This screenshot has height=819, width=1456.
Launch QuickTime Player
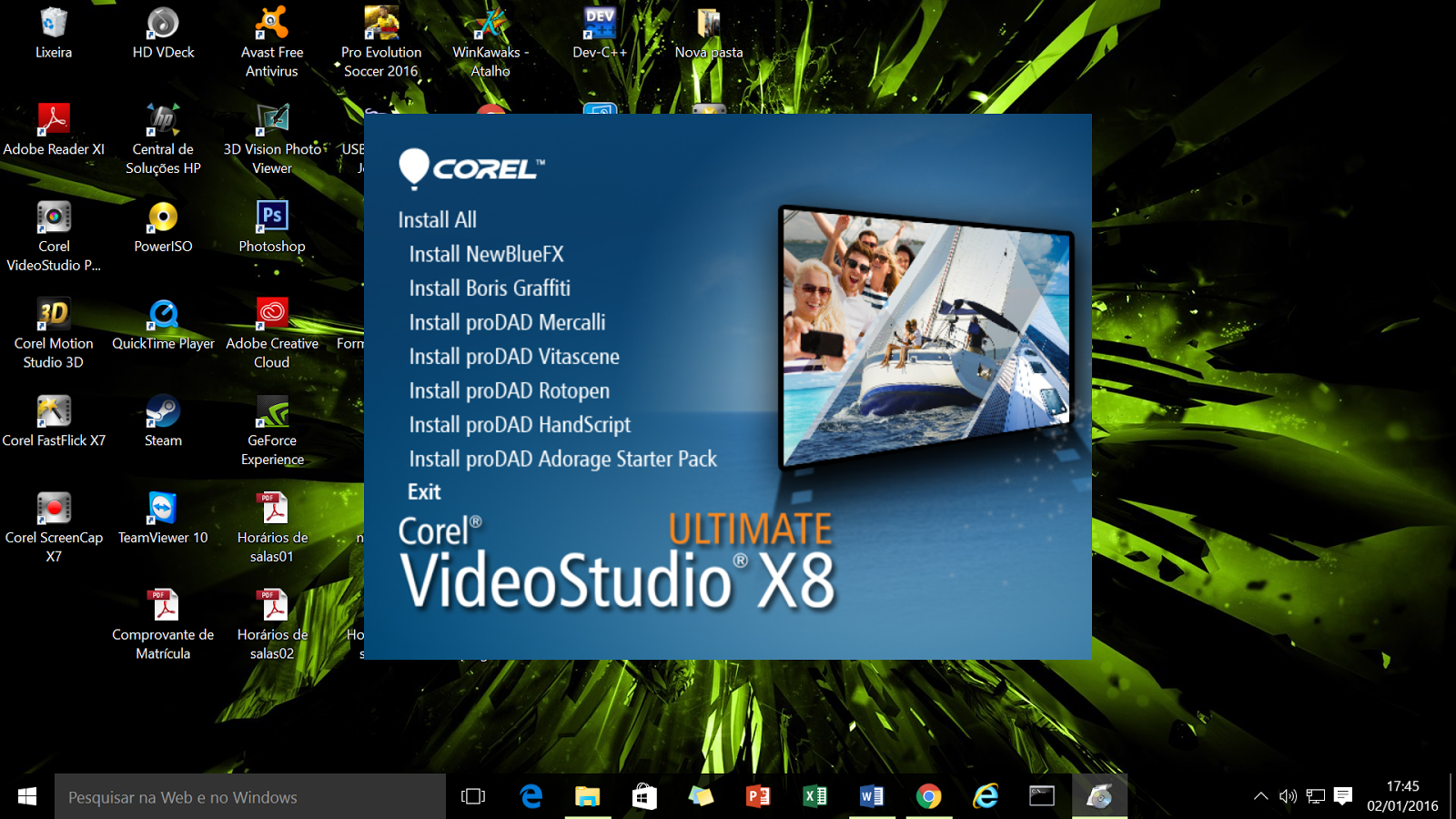(x=163, y=312)
